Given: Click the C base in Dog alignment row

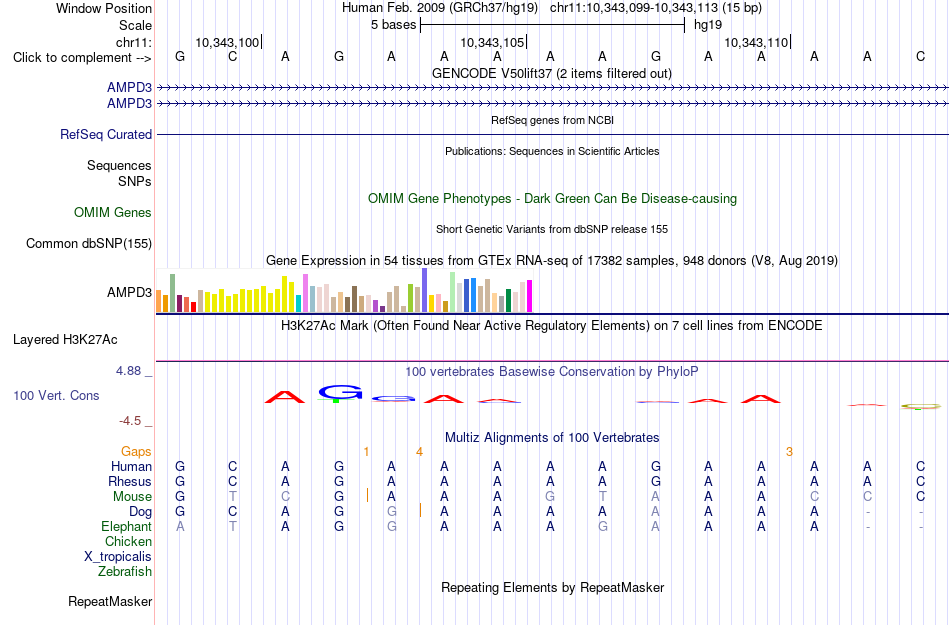Looking at the screenshot, I should coord(233,512).
